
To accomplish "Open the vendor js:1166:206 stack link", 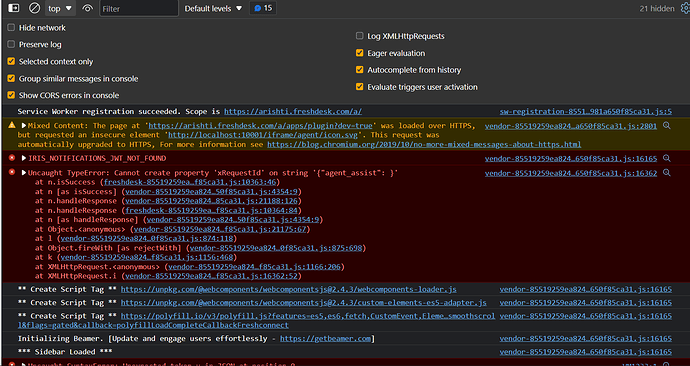I will pos(254,267).
